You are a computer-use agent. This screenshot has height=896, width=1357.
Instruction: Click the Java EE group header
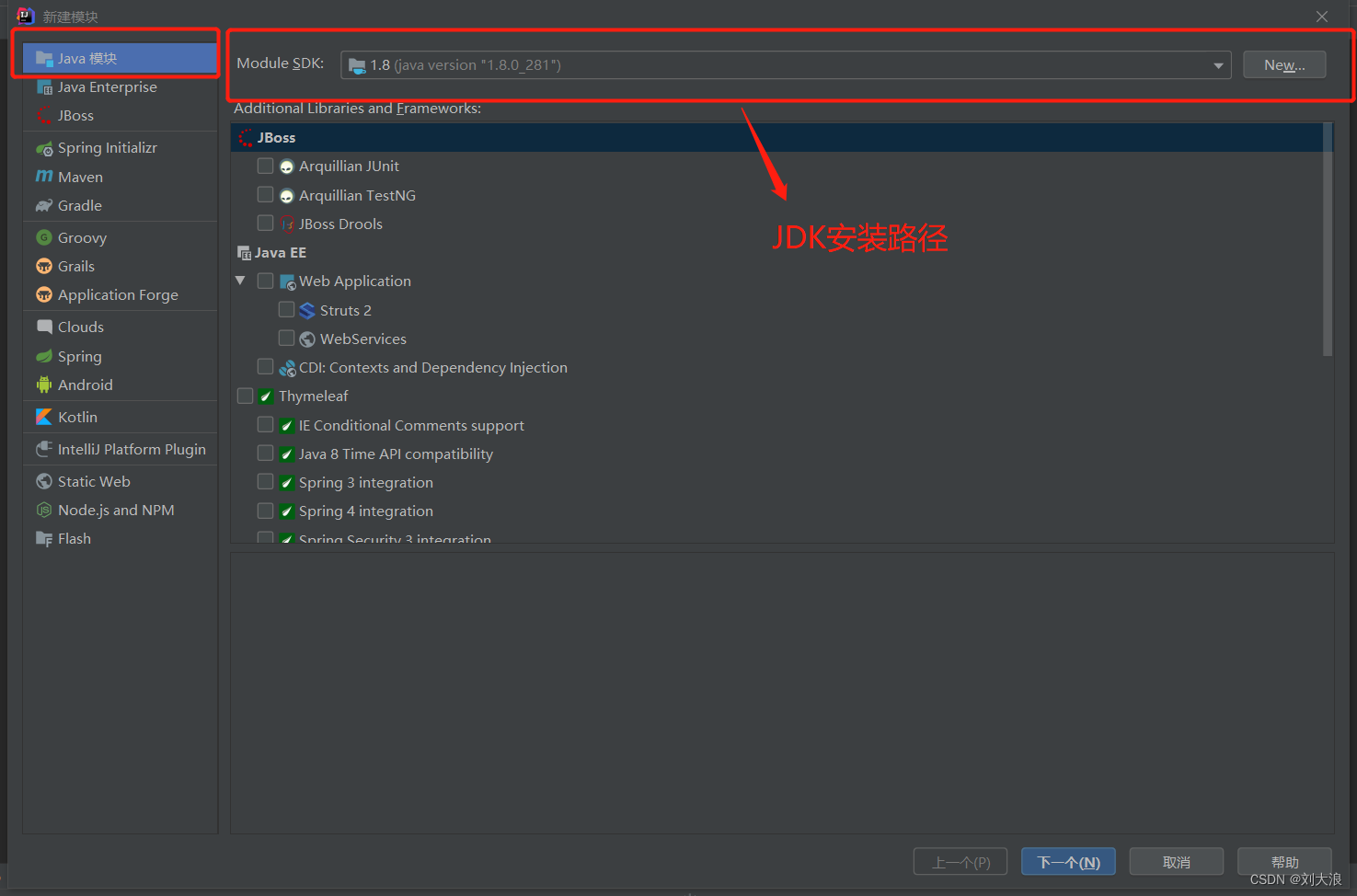click(281, 253)
